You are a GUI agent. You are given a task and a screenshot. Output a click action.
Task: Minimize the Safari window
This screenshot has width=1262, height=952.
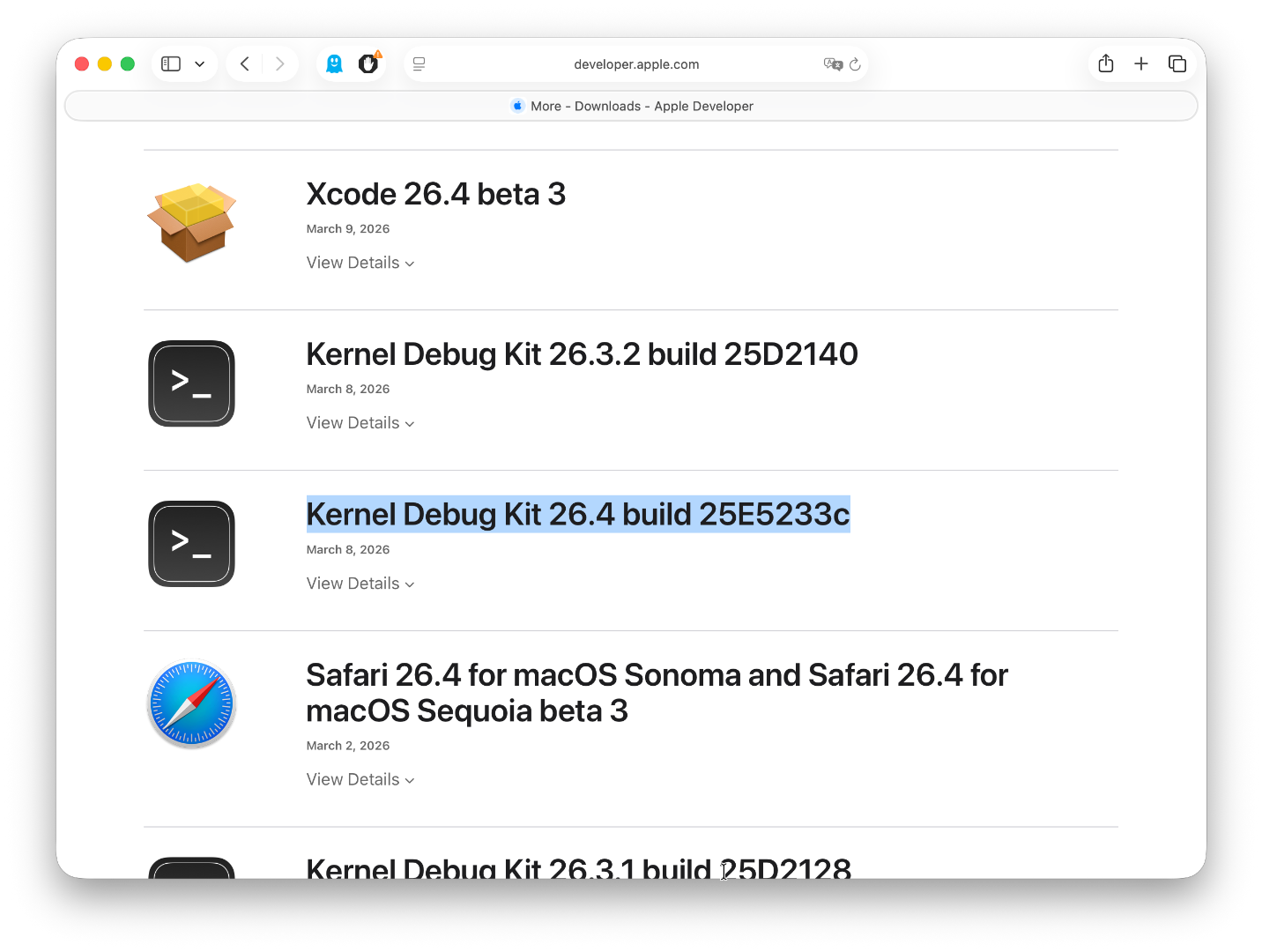pos(105,63)
